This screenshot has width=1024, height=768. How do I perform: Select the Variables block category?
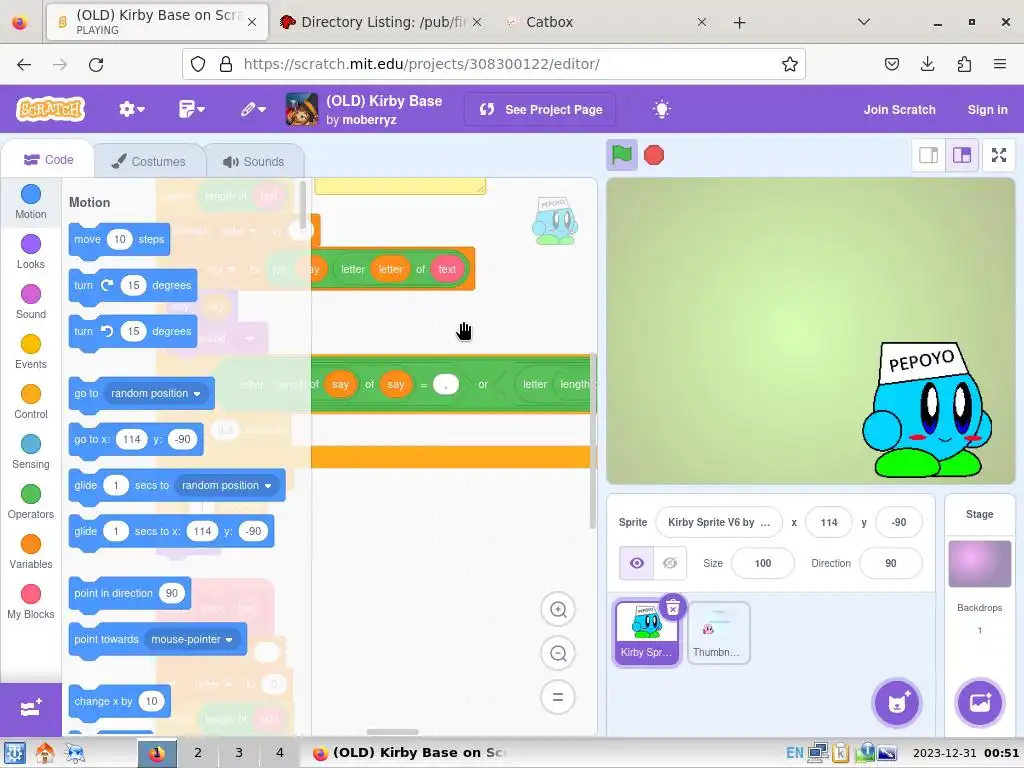click(x=31, y=552)
